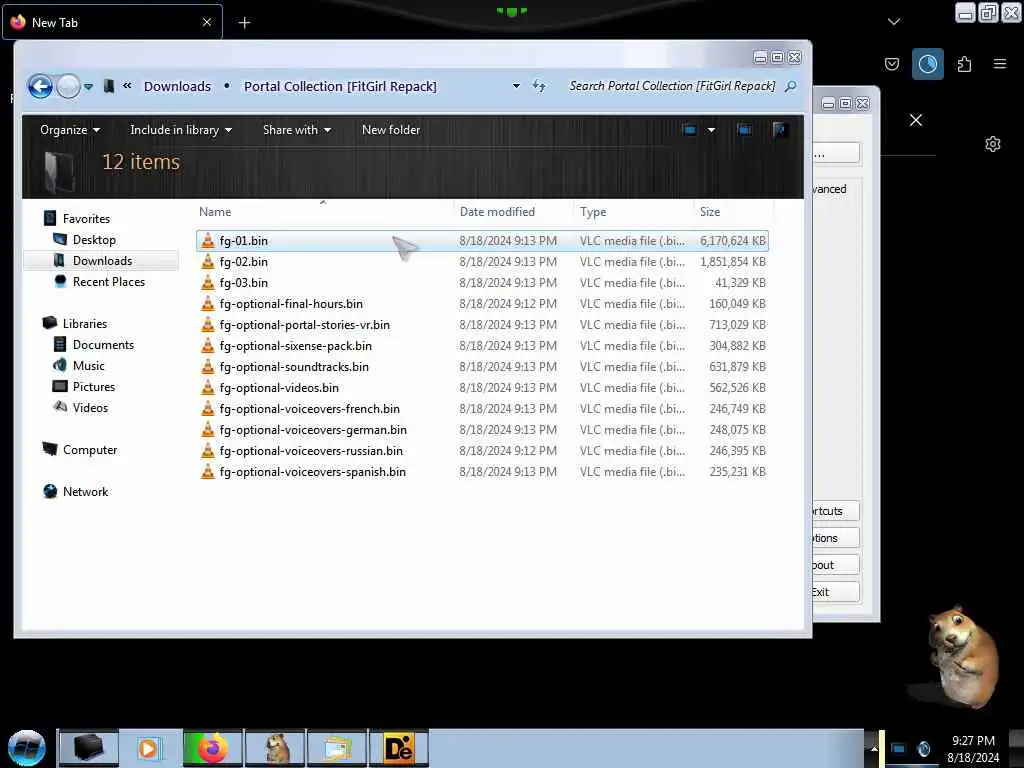Open the Firefox extensions puzzle icon

coord(964,64)
